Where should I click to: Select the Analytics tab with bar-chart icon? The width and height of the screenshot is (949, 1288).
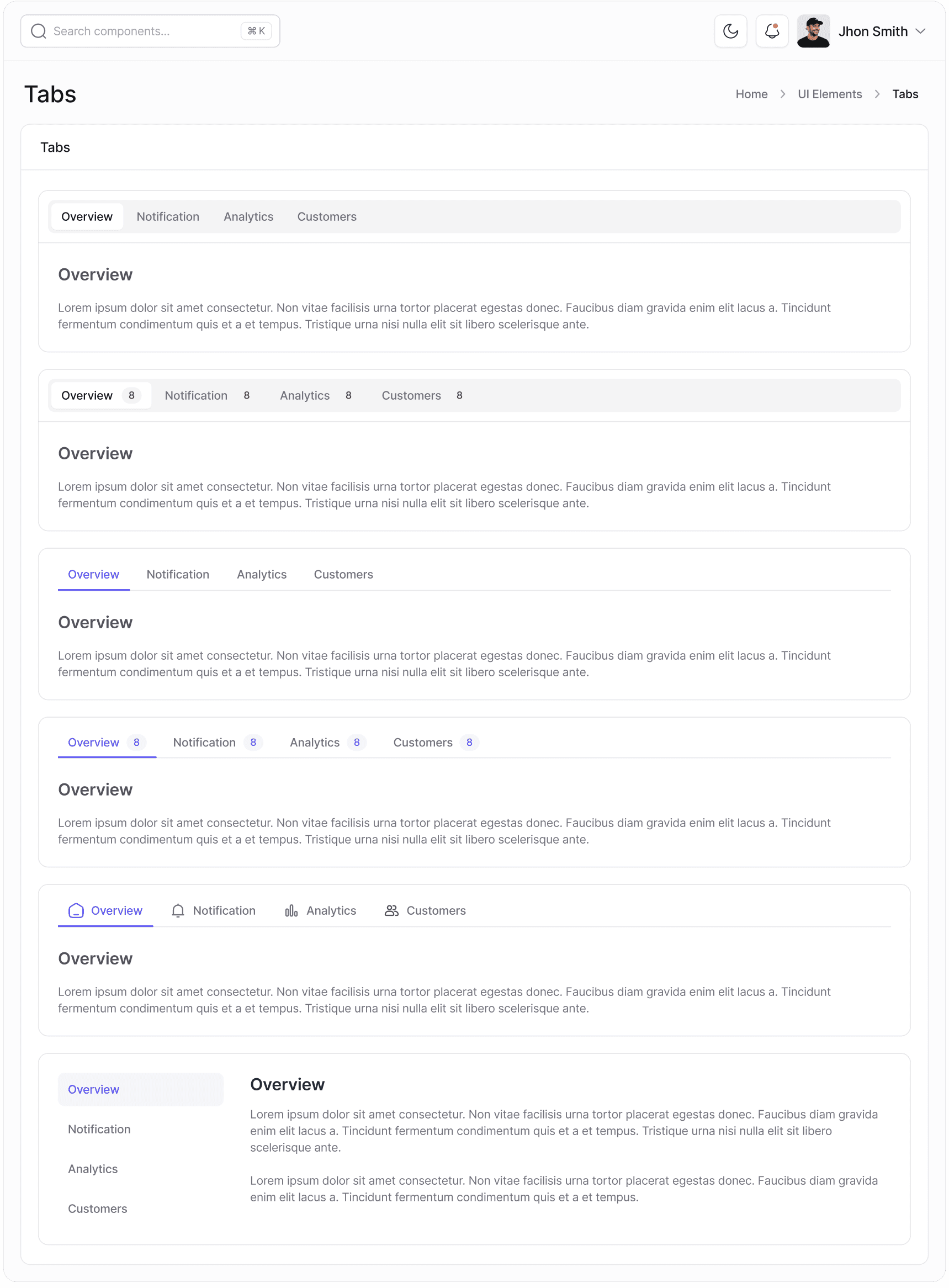pos(321,910)
